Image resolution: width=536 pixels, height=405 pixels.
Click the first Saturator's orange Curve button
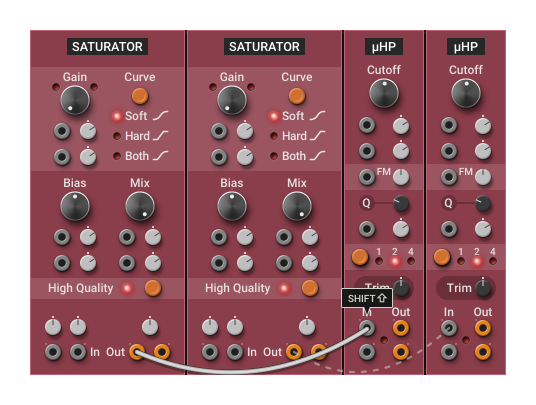[x=140, y=96]
